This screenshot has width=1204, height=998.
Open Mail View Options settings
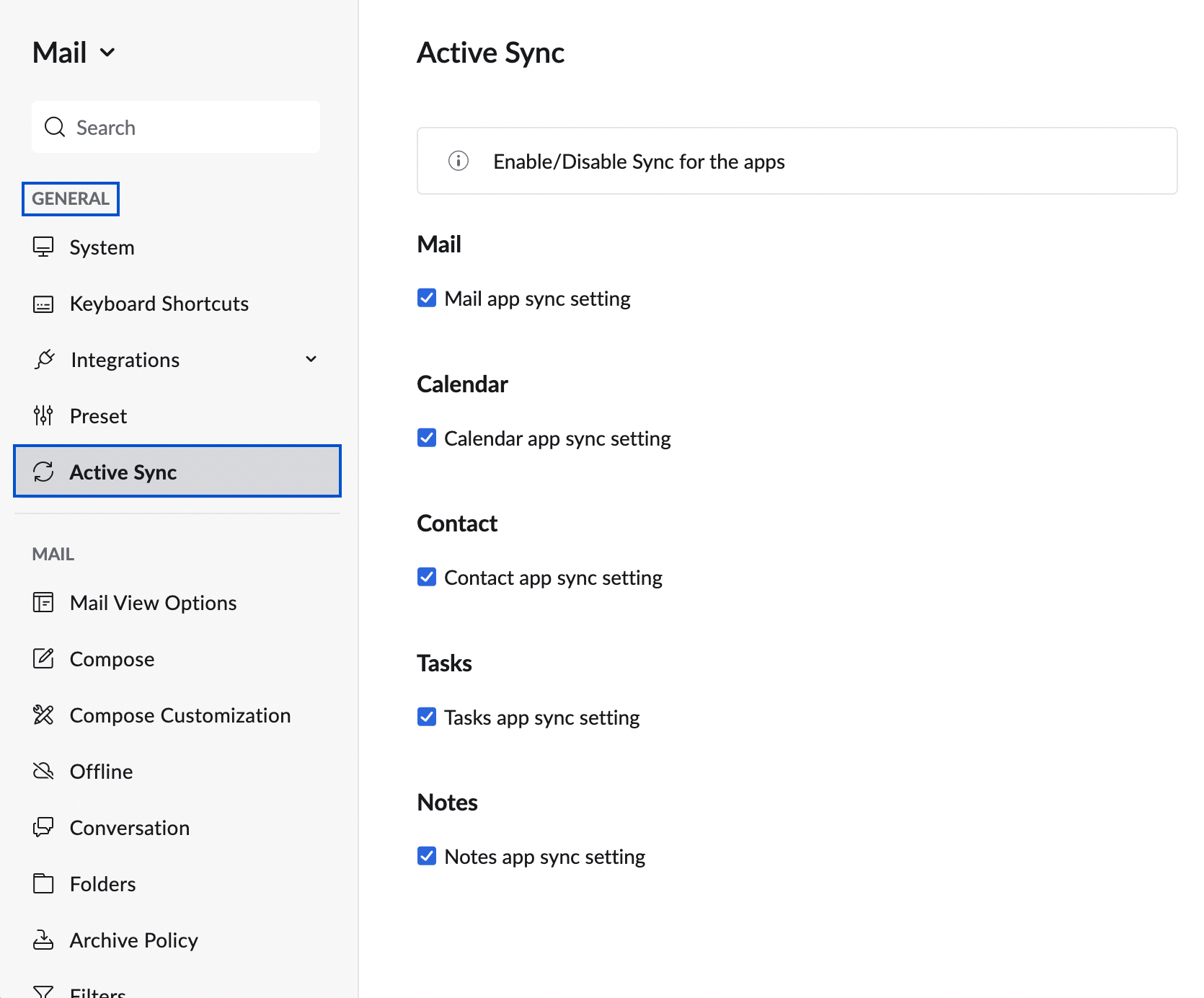[153, 603]
